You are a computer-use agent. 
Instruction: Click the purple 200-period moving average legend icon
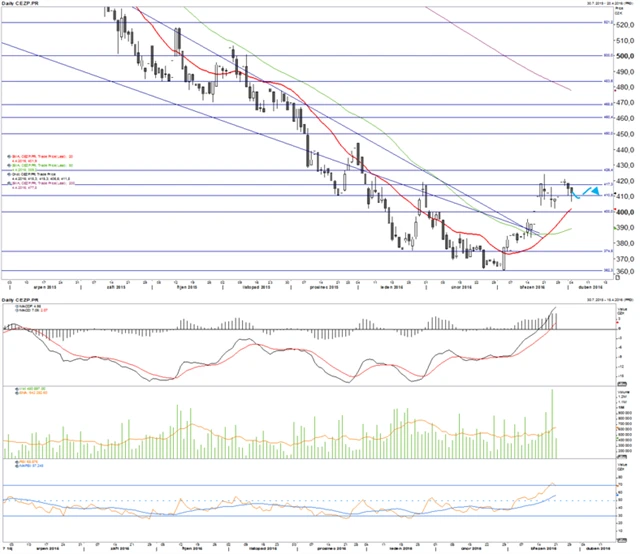click(9, 183)
